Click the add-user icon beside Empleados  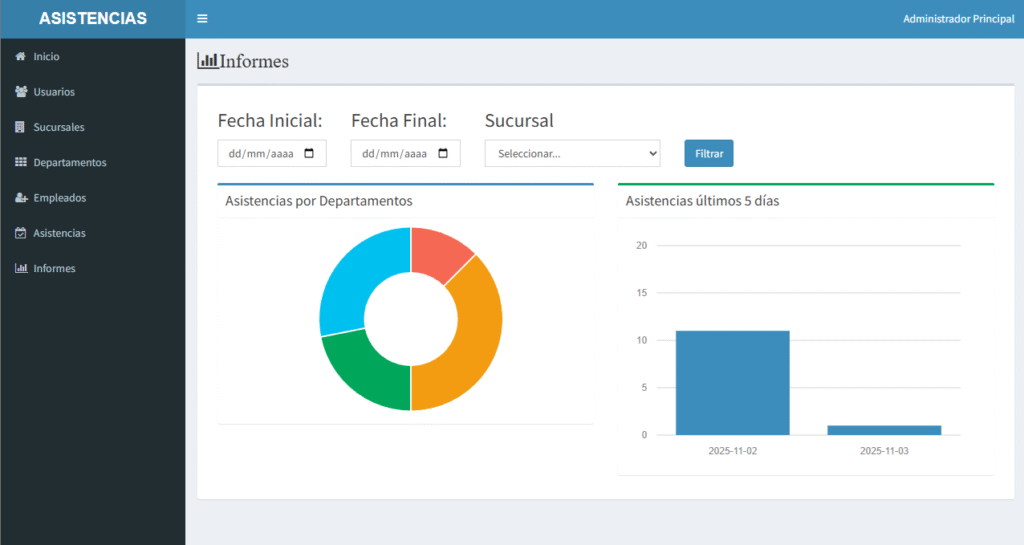coord(21,198)
